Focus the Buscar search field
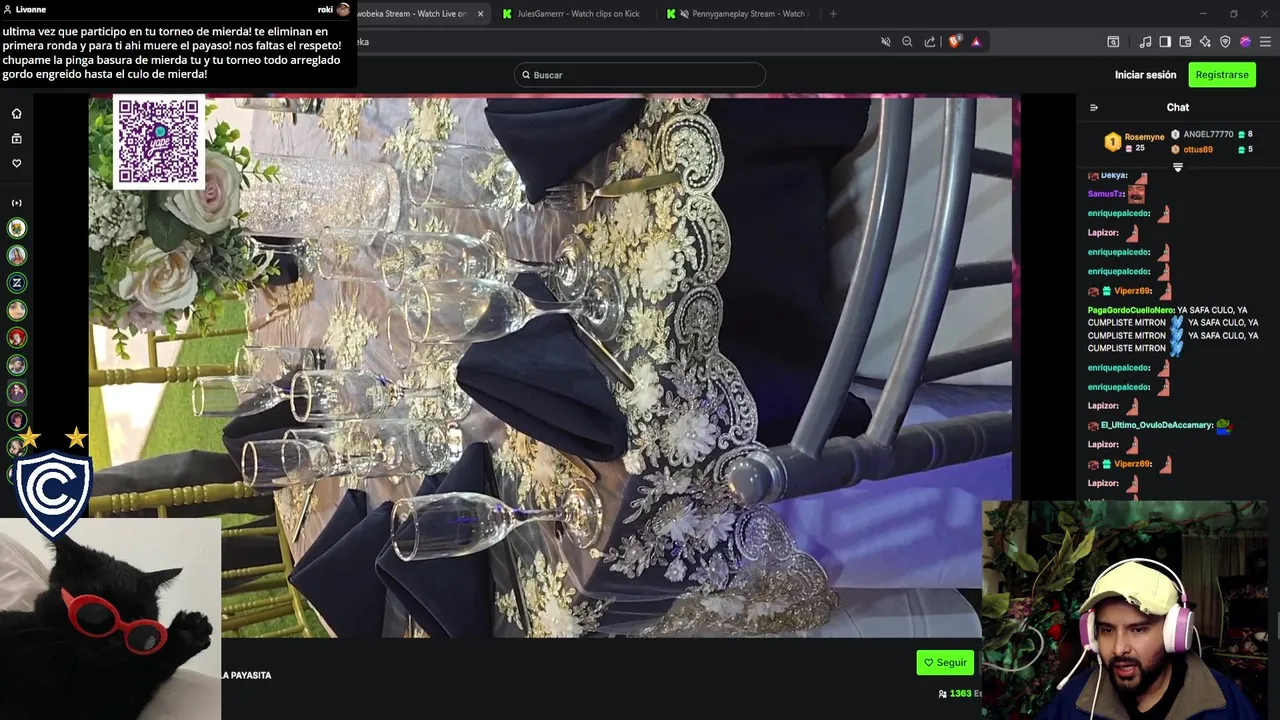Screen dimensions: 1280x720 [x=640, y=75]
